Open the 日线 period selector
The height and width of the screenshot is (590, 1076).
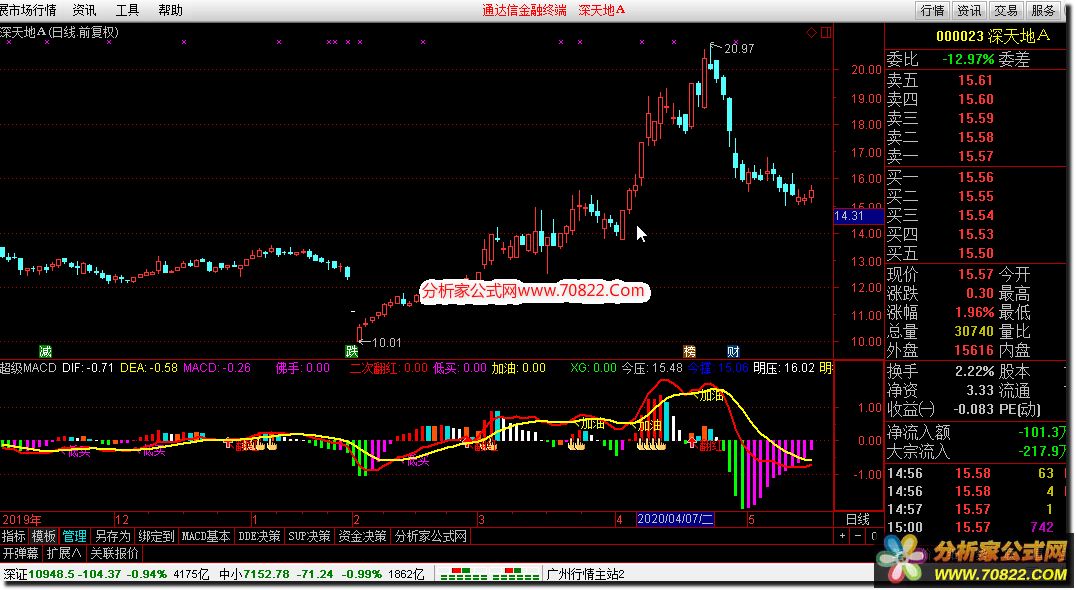tap(858, 519)
